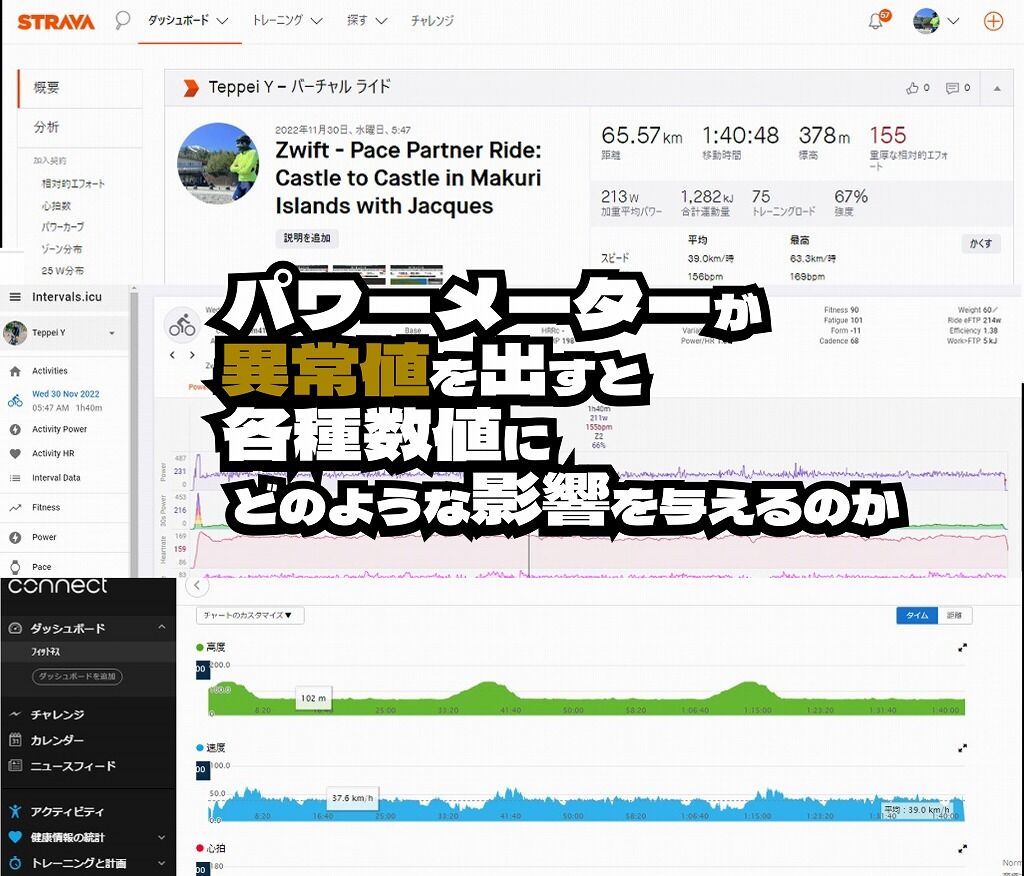Open comments via speech bubble icon
The width and height of the screenshot is (1024, 876).
coord(952,88)
